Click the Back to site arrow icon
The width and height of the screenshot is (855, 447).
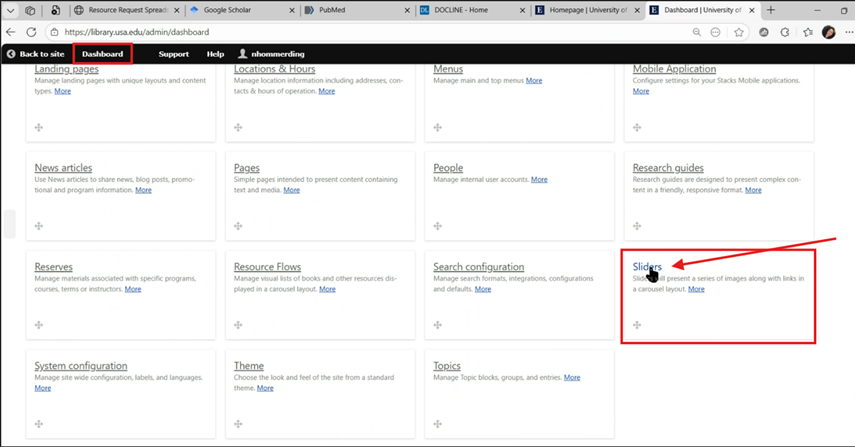click(x=11, y=54)
